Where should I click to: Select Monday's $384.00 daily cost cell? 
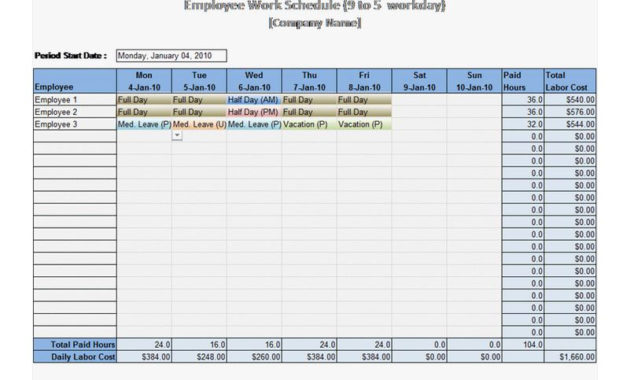(144, 357)
